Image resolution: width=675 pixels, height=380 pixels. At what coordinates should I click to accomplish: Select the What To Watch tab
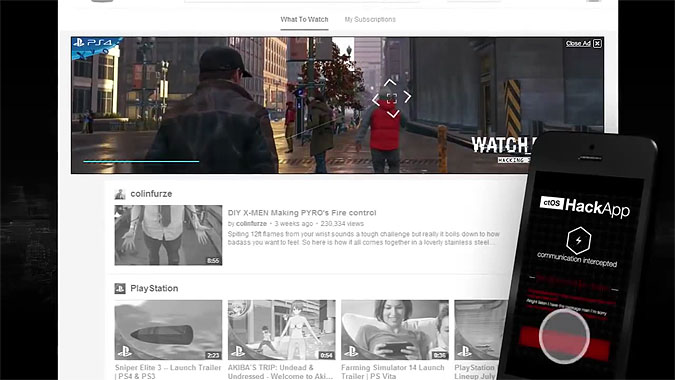(304, 19)
